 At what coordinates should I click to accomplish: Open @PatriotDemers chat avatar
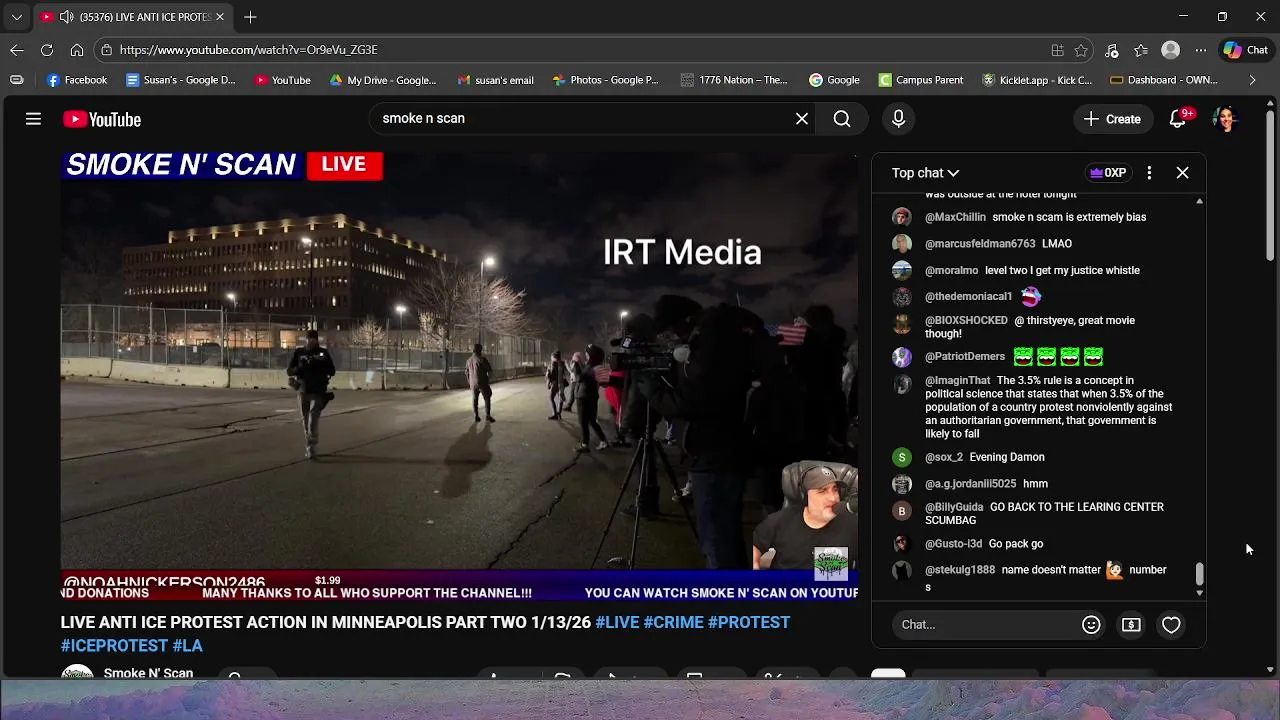[902, 356]
